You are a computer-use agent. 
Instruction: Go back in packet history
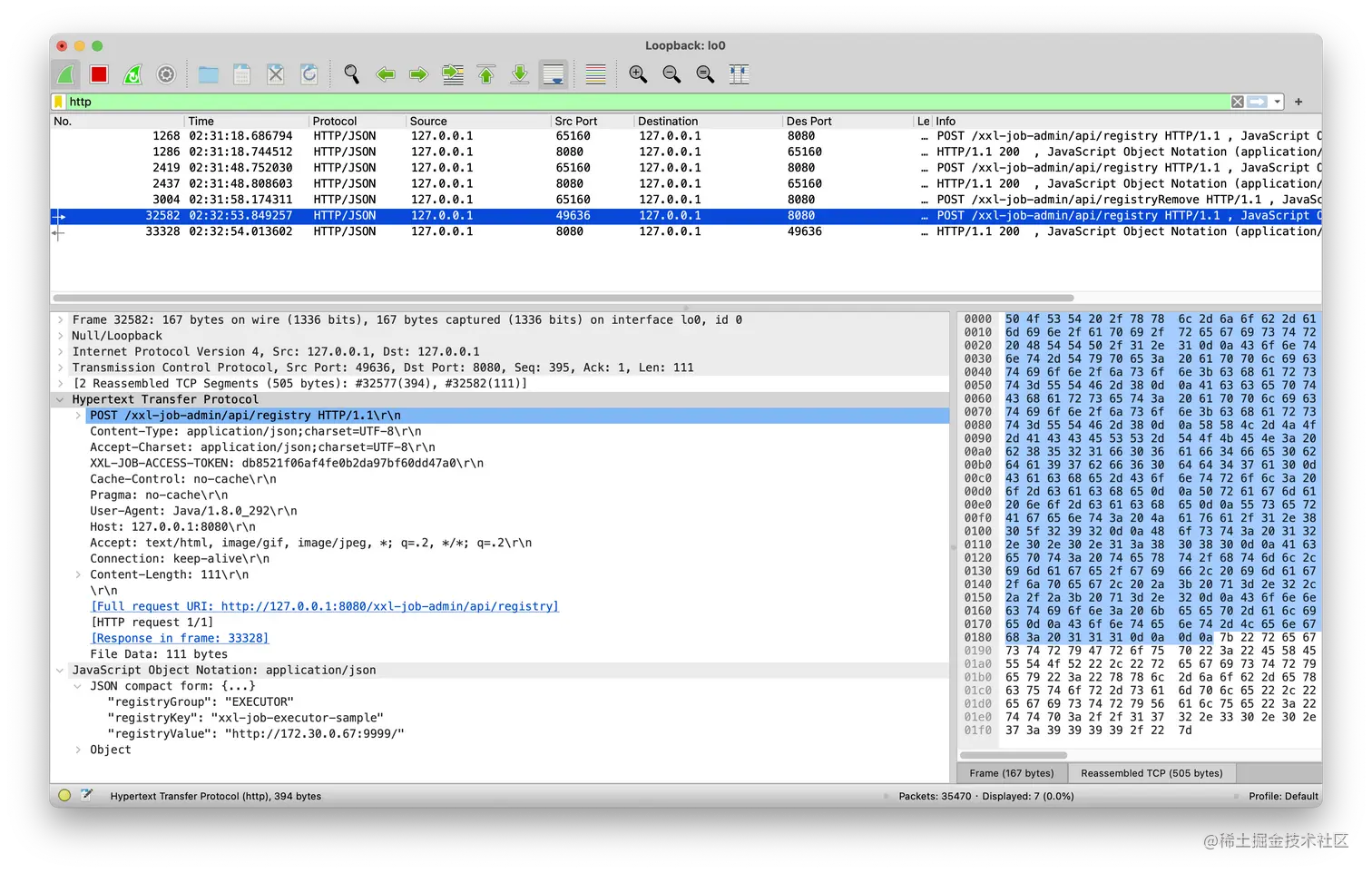(386, 74)
